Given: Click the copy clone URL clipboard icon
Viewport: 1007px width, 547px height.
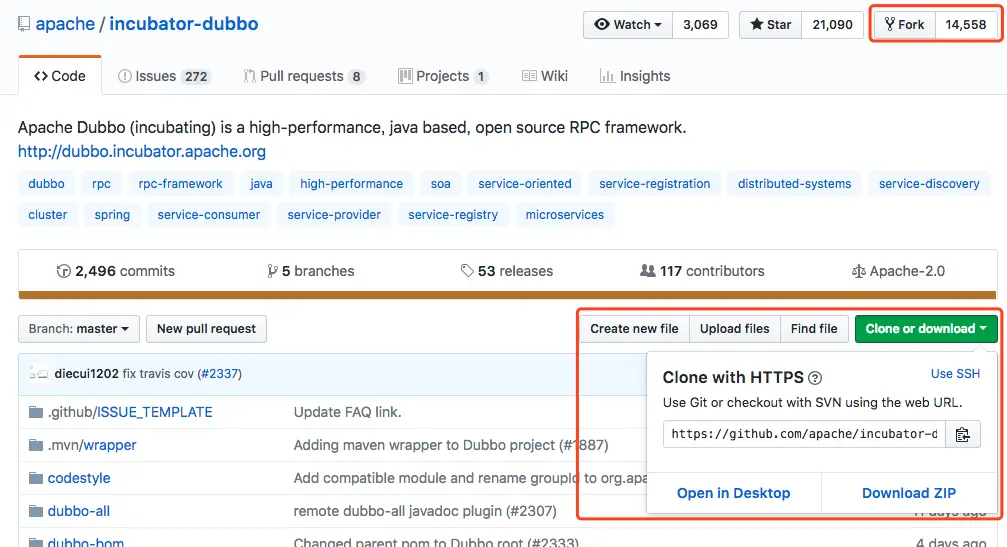Looking at the screenshot, I should coord(963,434).
